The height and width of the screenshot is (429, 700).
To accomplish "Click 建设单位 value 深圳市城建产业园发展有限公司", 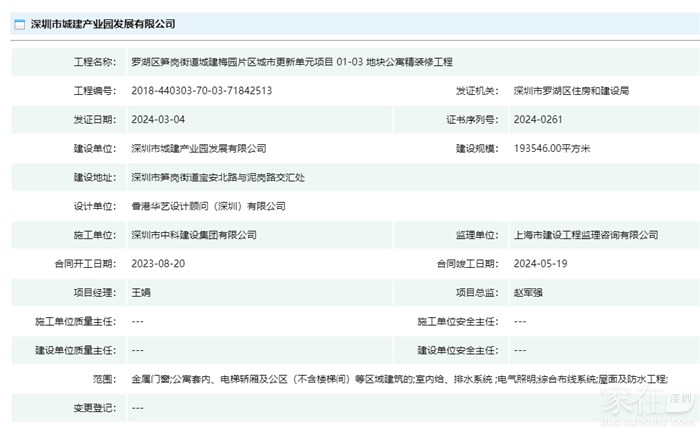I will coord(199,148).
